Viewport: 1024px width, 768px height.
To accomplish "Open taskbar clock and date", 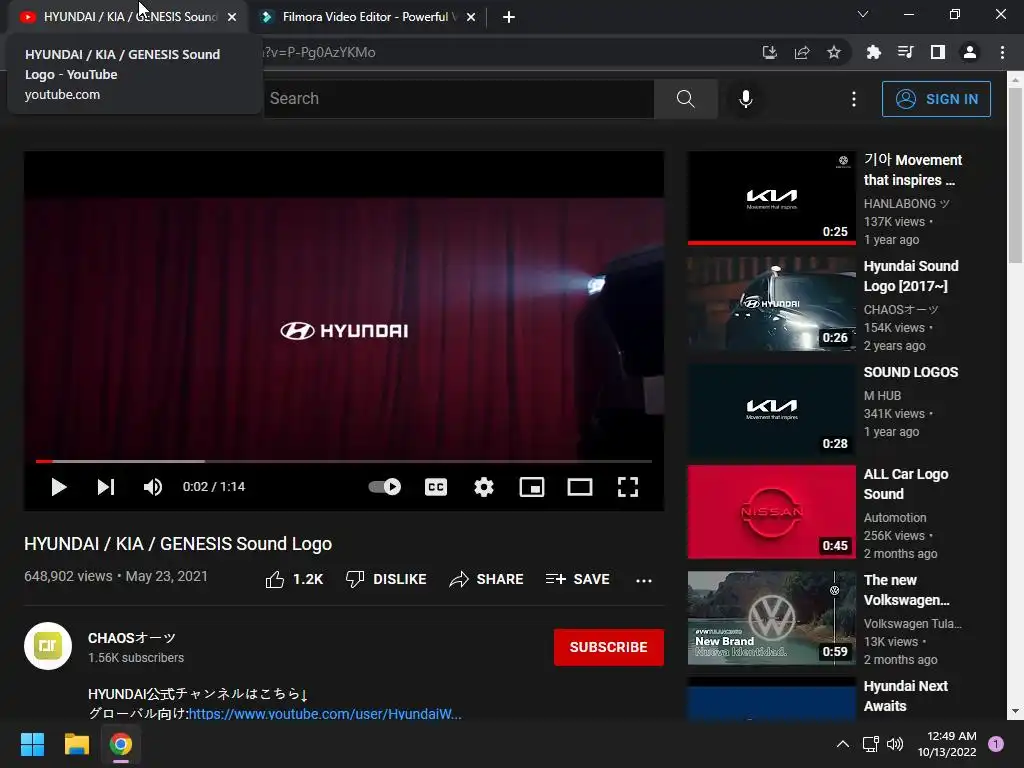I will point(947,744).
